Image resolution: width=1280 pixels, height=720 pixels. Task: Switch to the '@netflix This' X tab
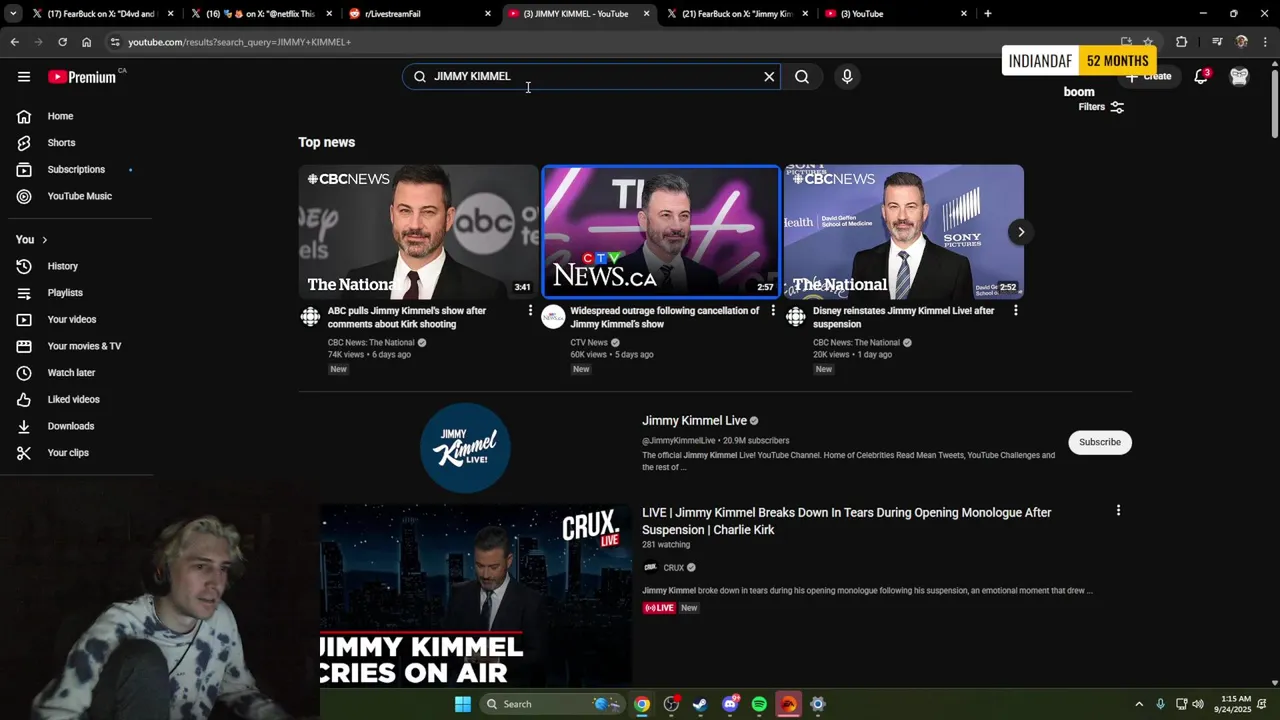[x=262, y=14]
